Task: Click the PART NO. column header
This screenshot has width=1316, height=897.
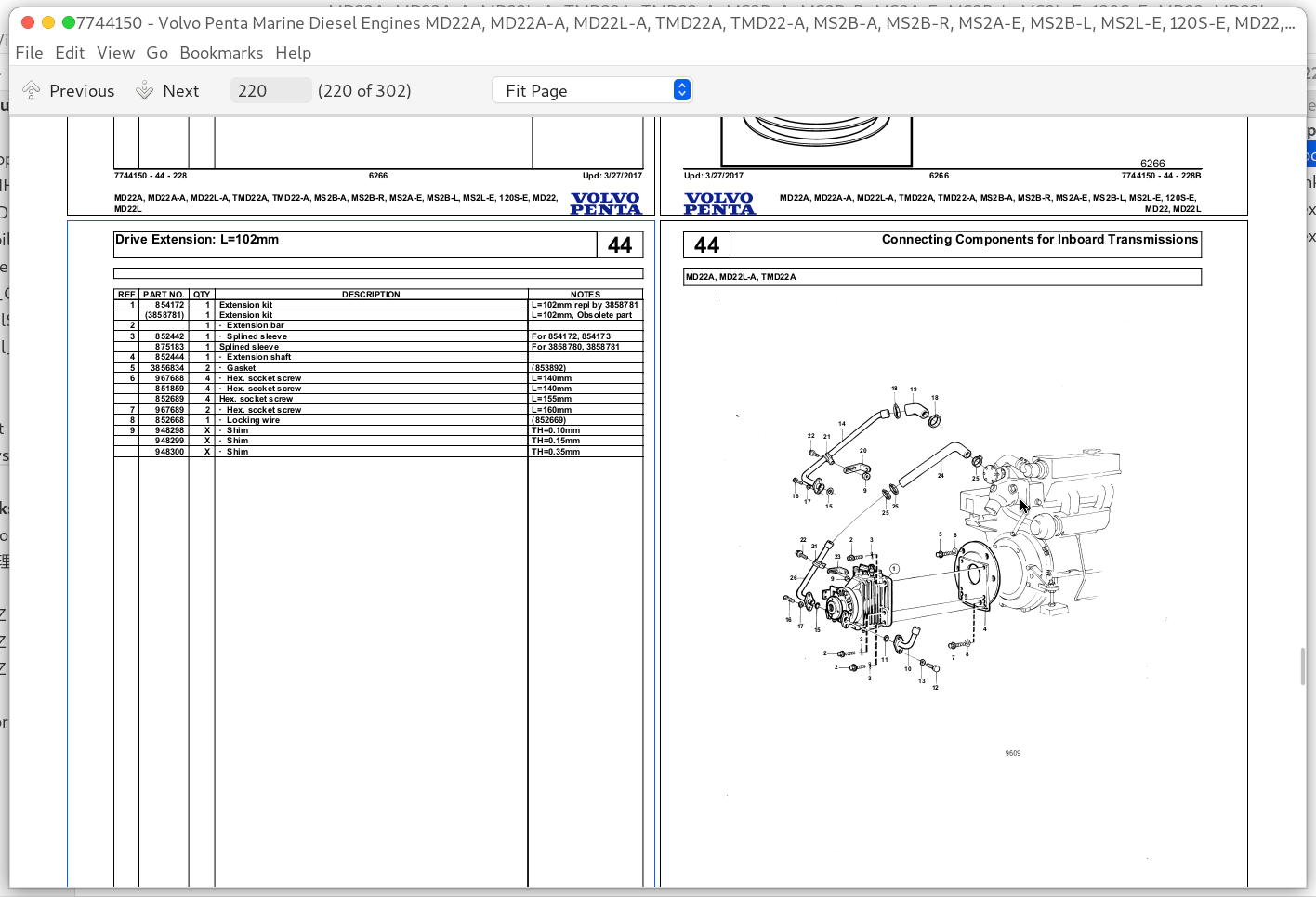Action: pos(164,295)
